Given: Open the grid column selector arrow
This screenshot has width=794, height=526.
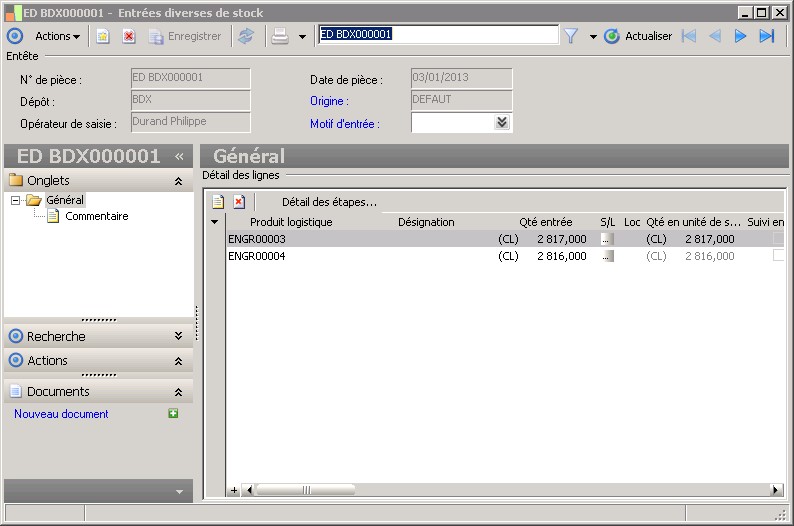Looking at the screenshot, I should point(215,222).
